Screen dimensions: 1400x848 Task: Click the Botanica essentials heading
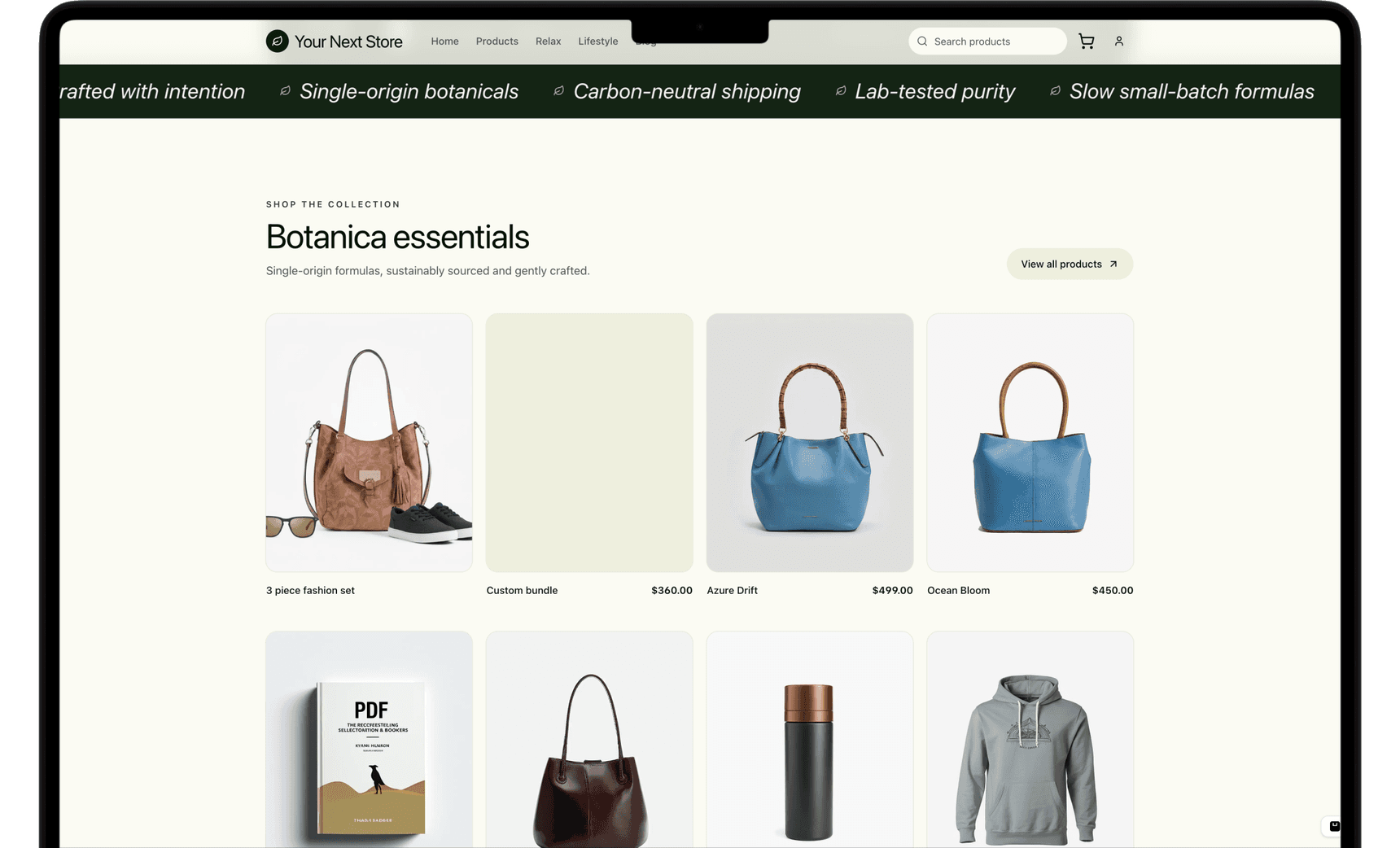397,237
